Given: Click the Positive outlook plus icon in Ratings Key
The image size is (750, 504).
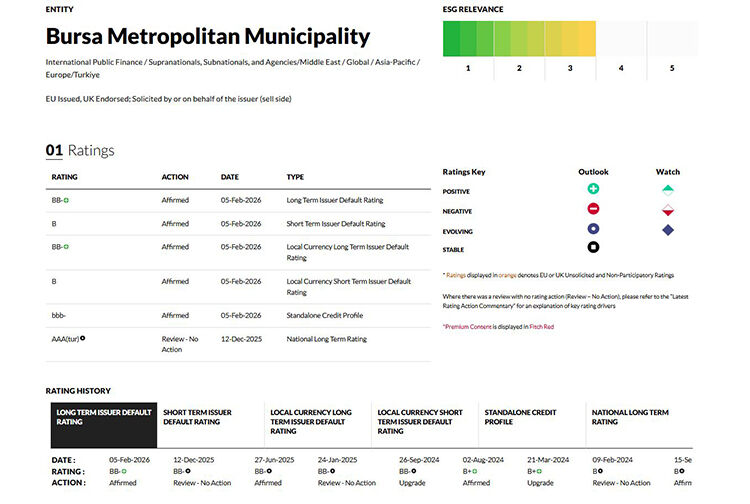Looking at the screenshot, I should (593, 189).
